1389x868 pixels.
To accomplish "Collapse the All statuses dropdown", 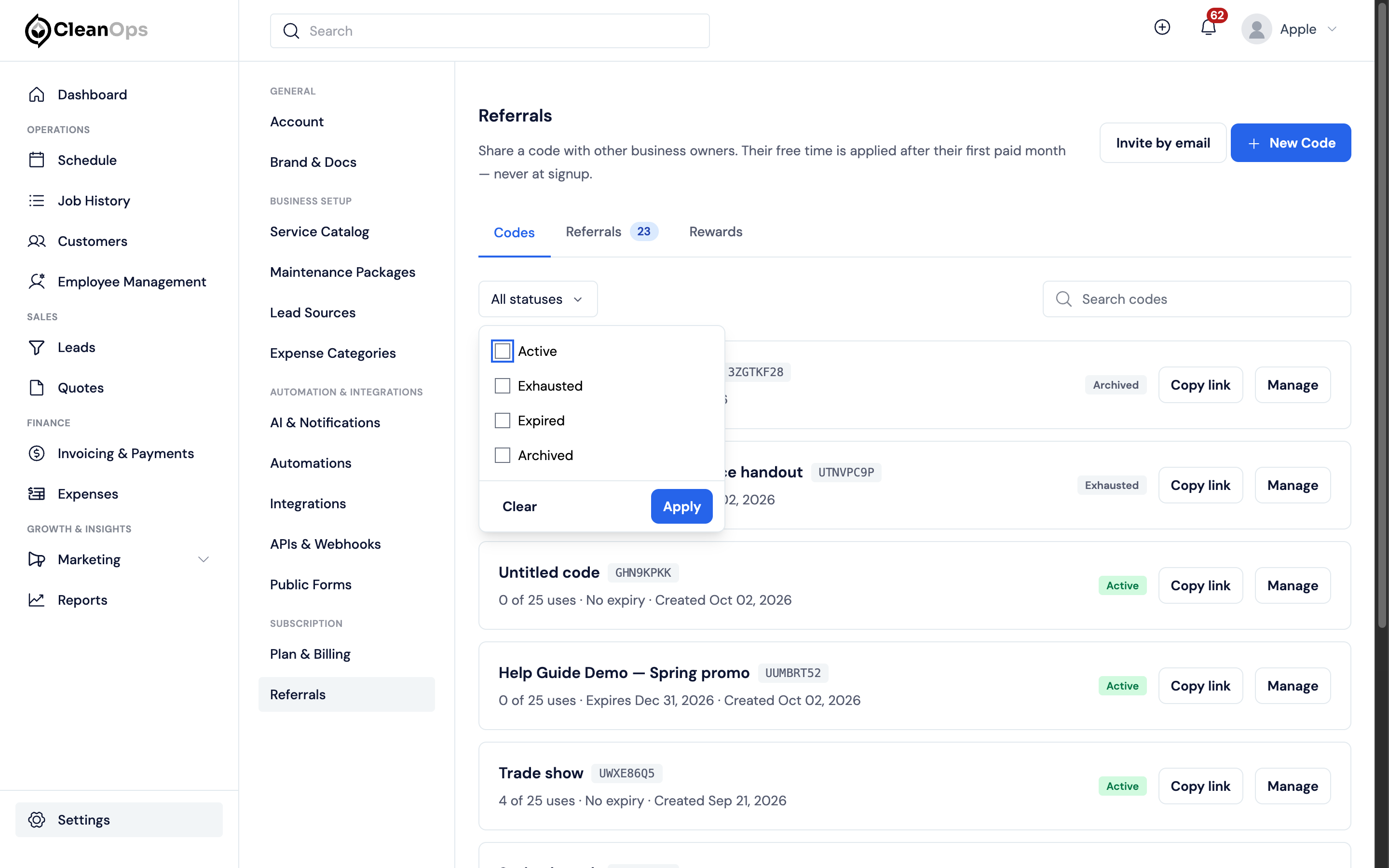I will click(538, 299).
